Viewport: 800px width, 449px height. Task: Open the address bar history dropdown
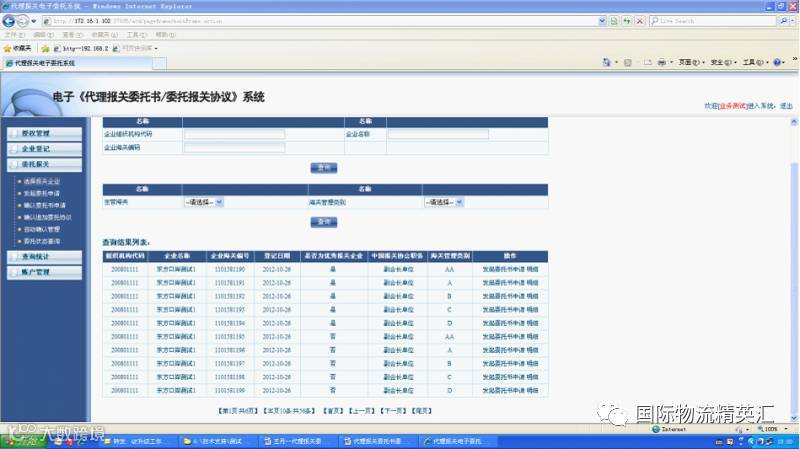pyautogui.click(x=602, y=21)
